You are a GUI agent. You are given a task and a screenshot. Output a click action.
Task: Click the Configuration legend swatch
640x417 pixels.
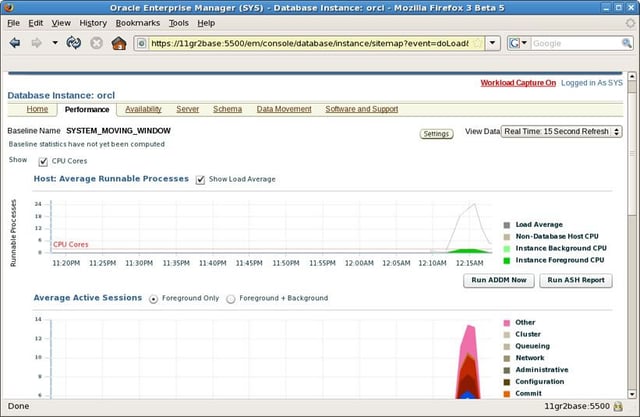(507, 382)
